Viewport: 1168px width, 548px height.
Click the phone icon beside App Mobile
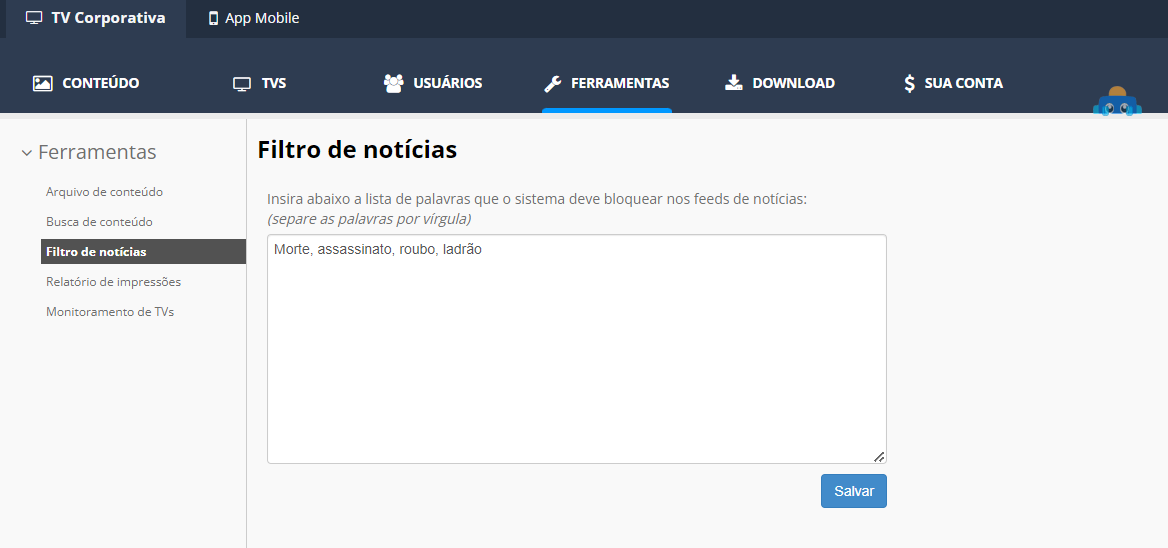pos(214,18)
